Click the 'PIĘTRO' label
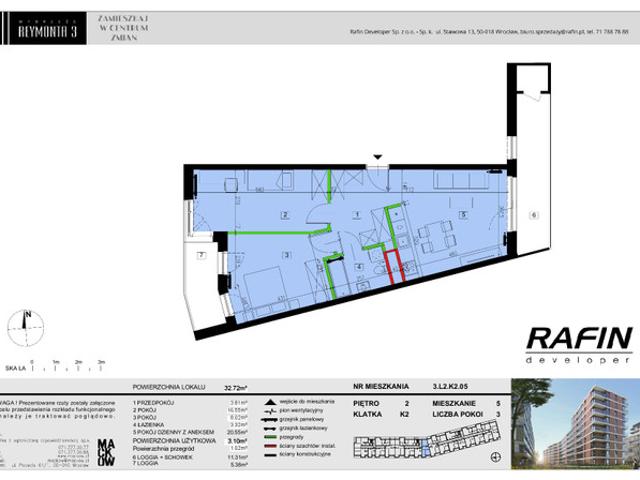 pos(366,403)
